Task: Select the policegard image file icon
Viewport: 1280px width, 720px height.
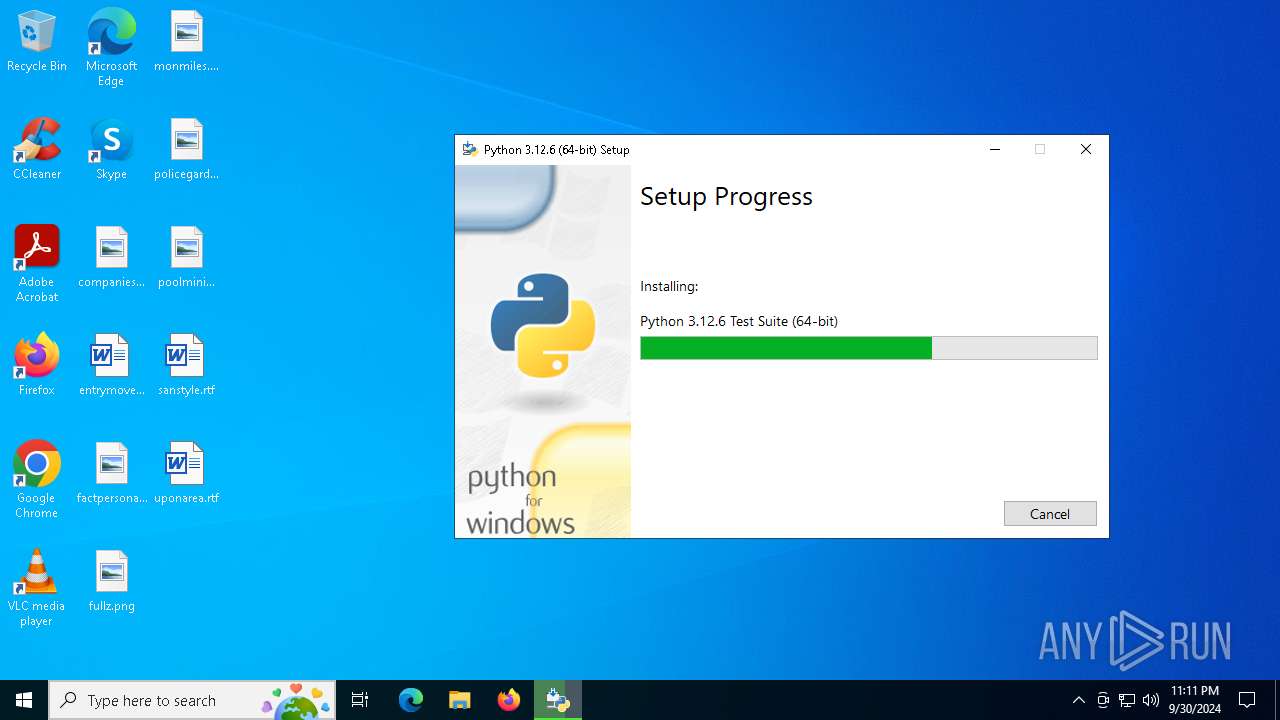Action: tap(186, 150)
